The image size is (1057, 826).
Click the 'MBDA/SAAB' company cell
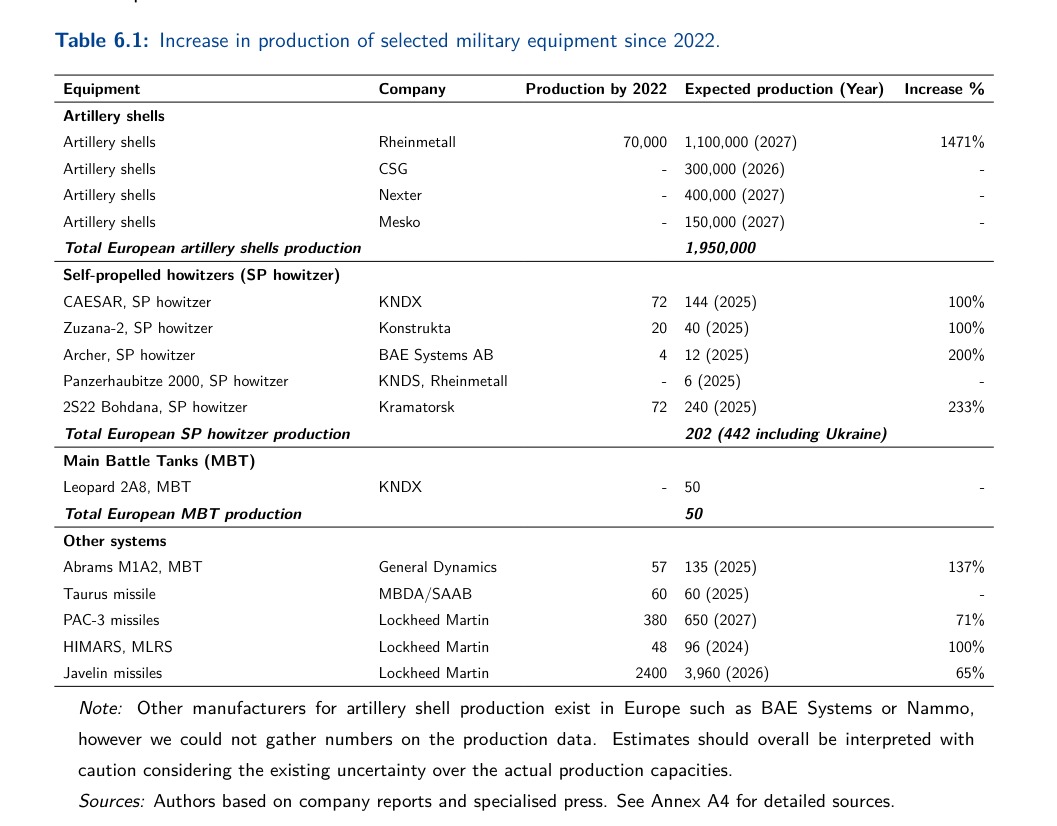point(425,594)
